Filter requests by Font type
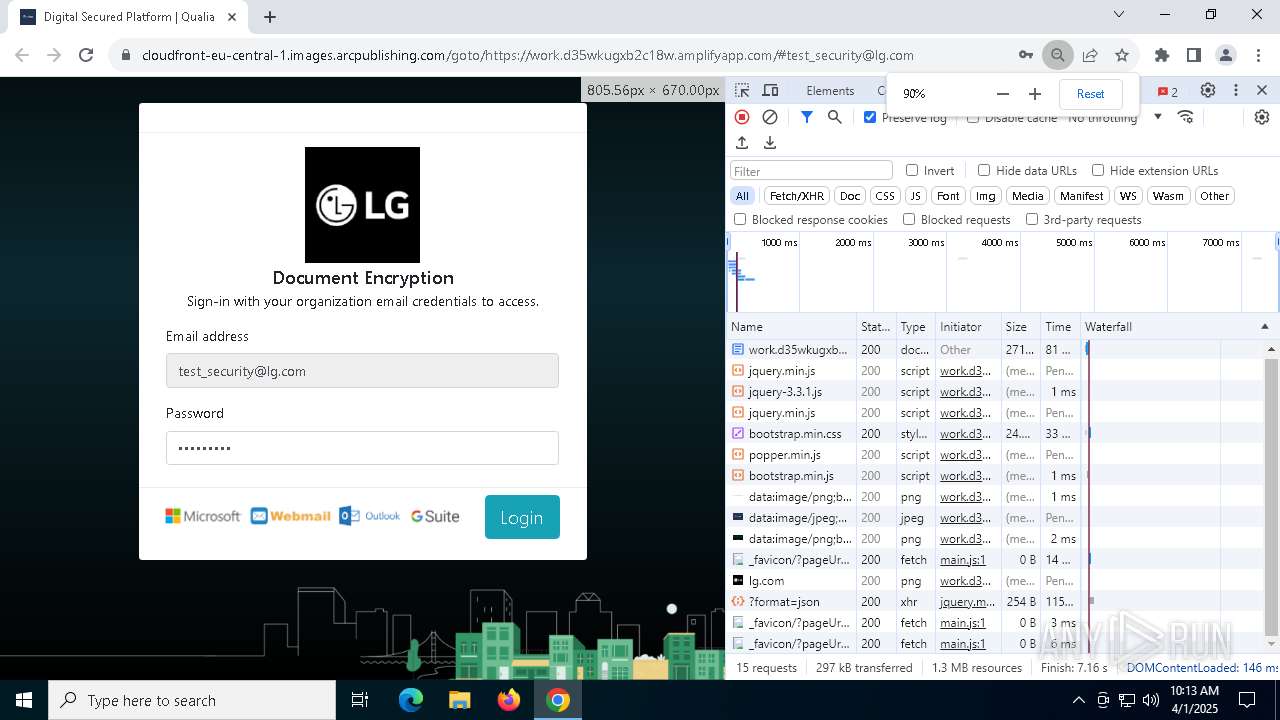 pyautogui.click(x=948, y=196)
